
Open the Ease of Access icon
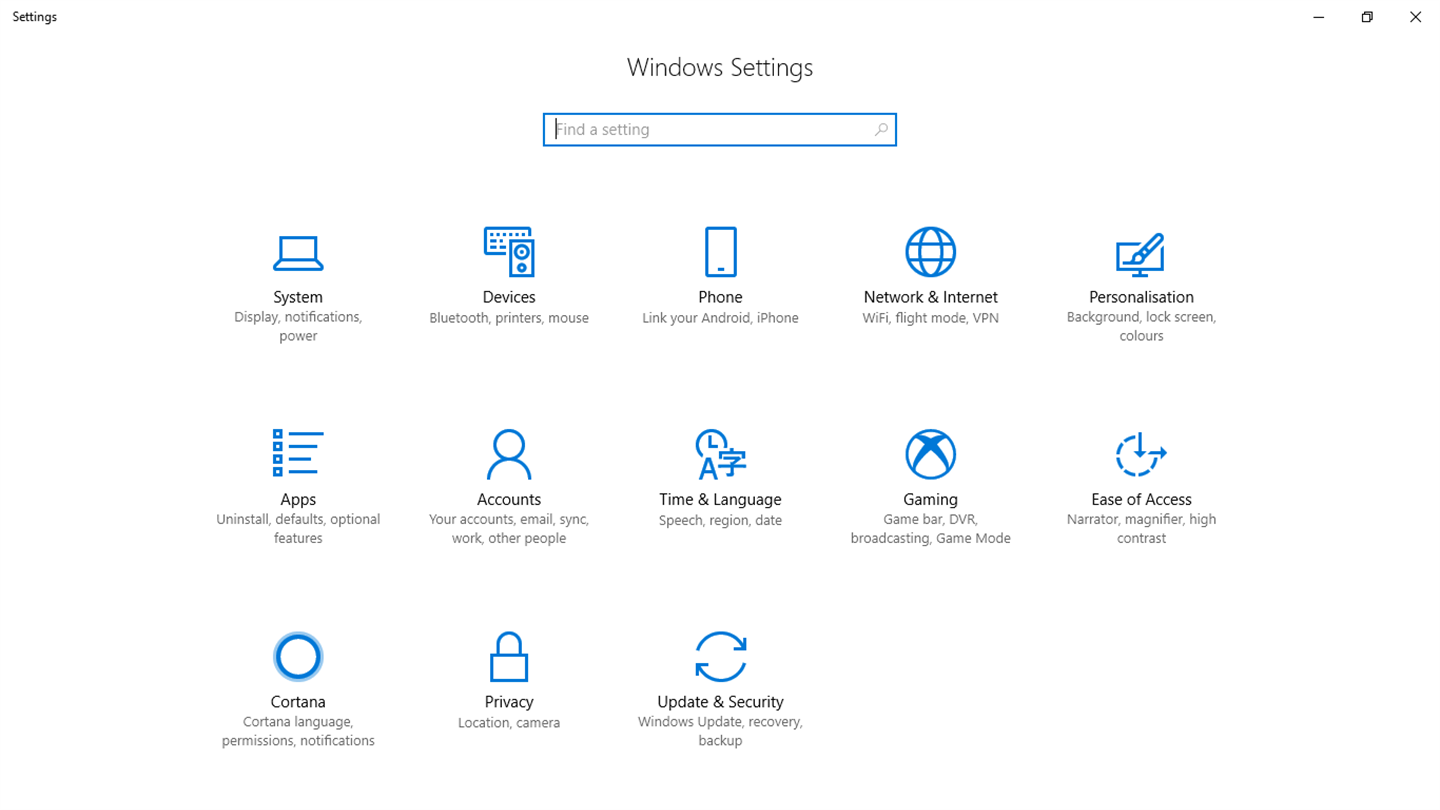(x=1141, y=454)
